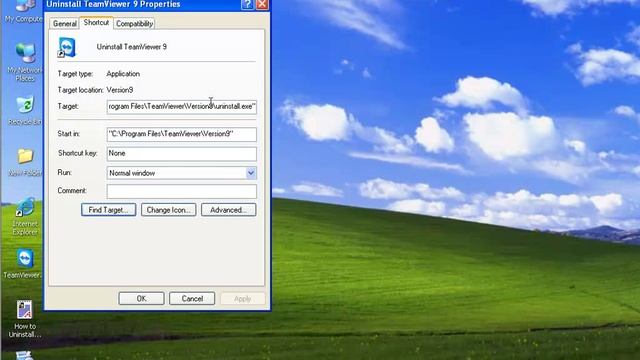Switch to the General tab

click(64, 24)
